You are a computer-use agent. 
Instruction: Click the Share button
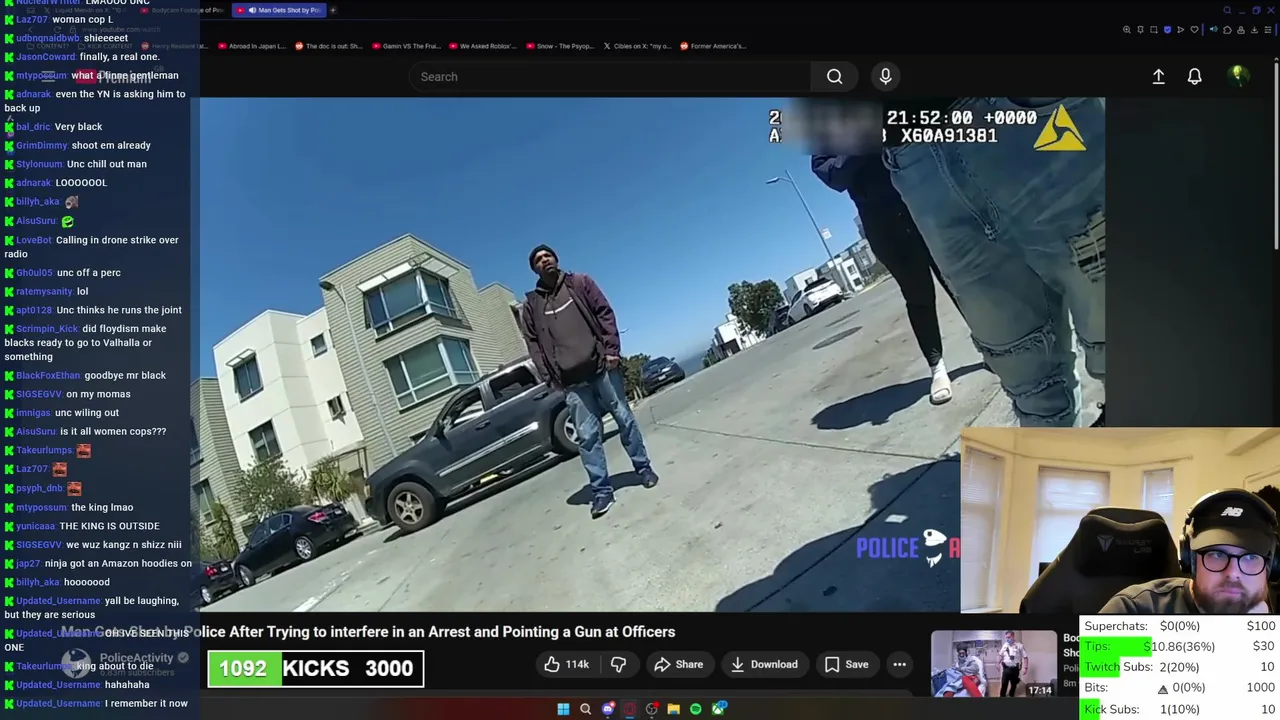click(x=678, y=664)
